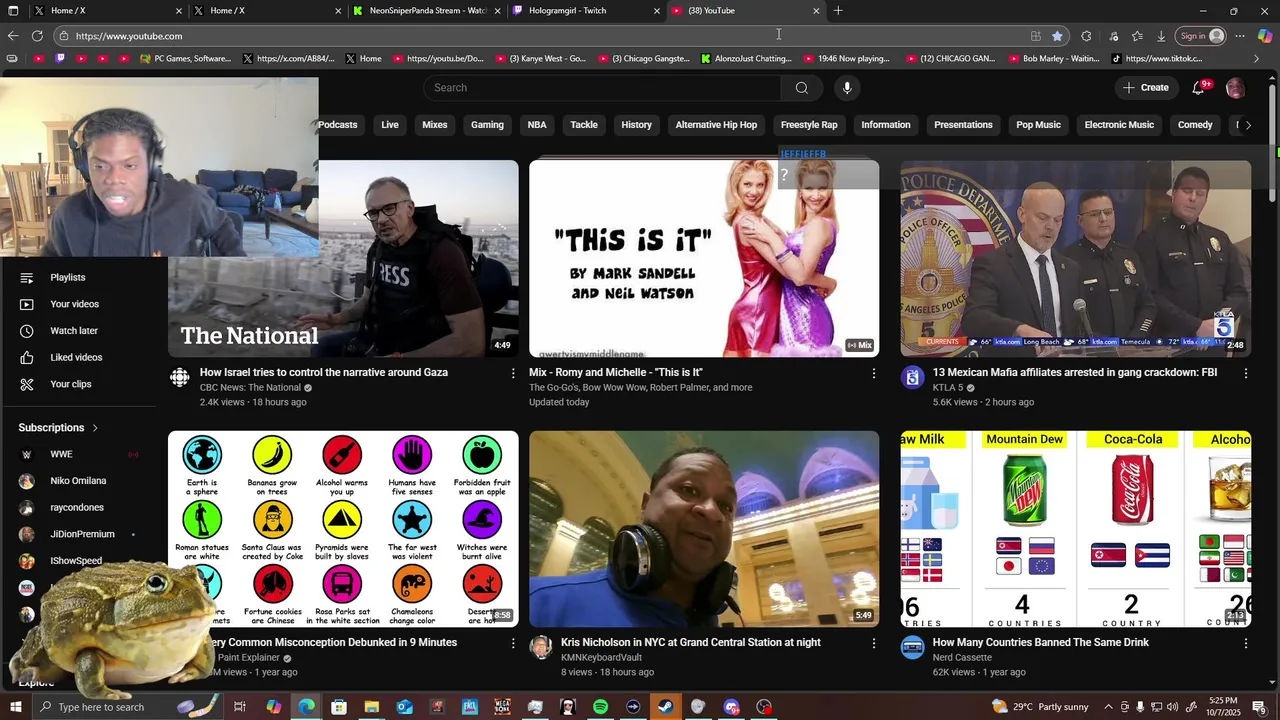Click the Create video button
The width and height of the screenshot is (1280, 720).
pos(1145,88)
